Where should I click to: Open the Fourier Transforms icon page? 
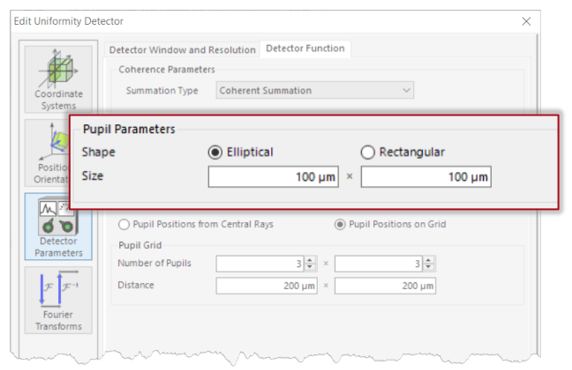(x=58, y=300)
